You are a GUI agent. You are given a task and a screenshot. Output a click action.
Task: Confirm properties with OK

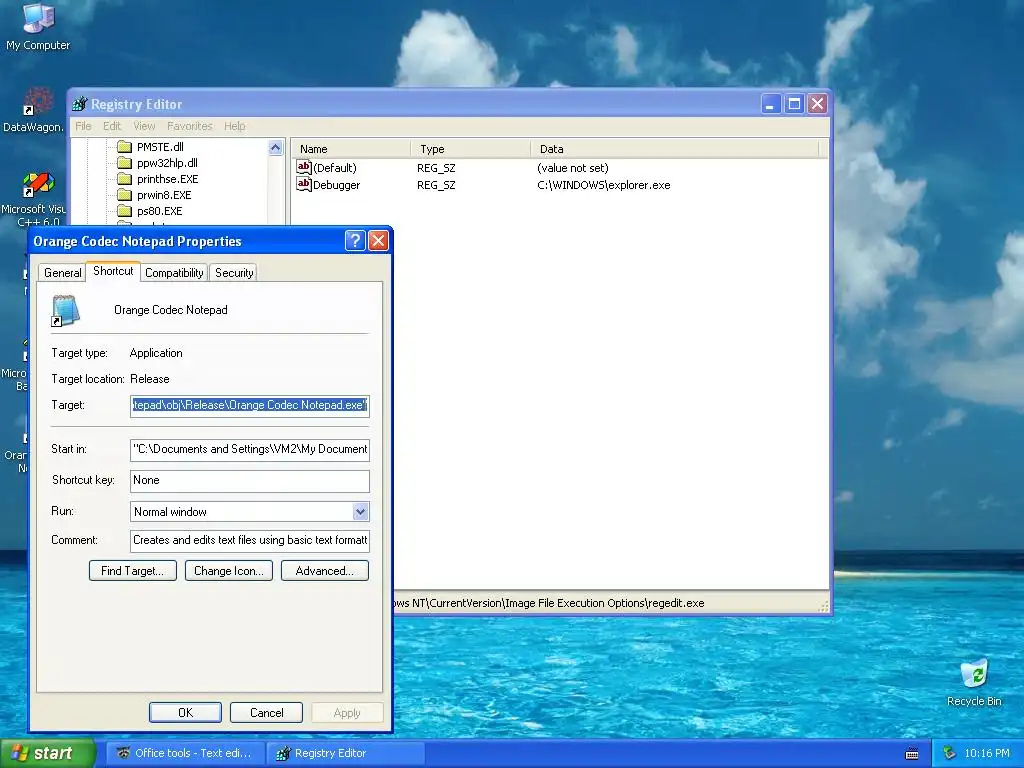185,712
